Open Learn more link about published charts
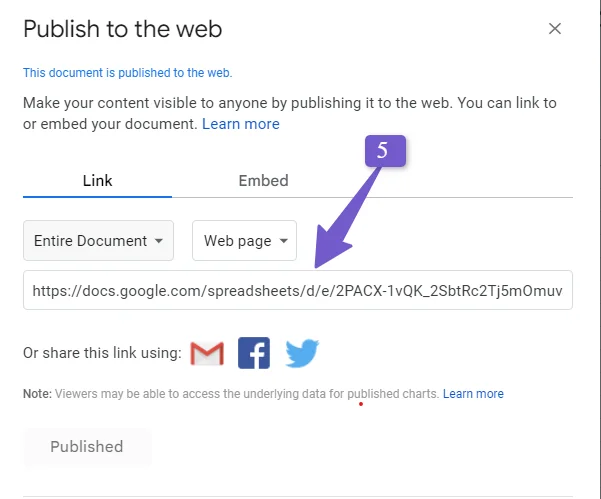The width and height of the screenshot is (601, 499). [473, 394]
